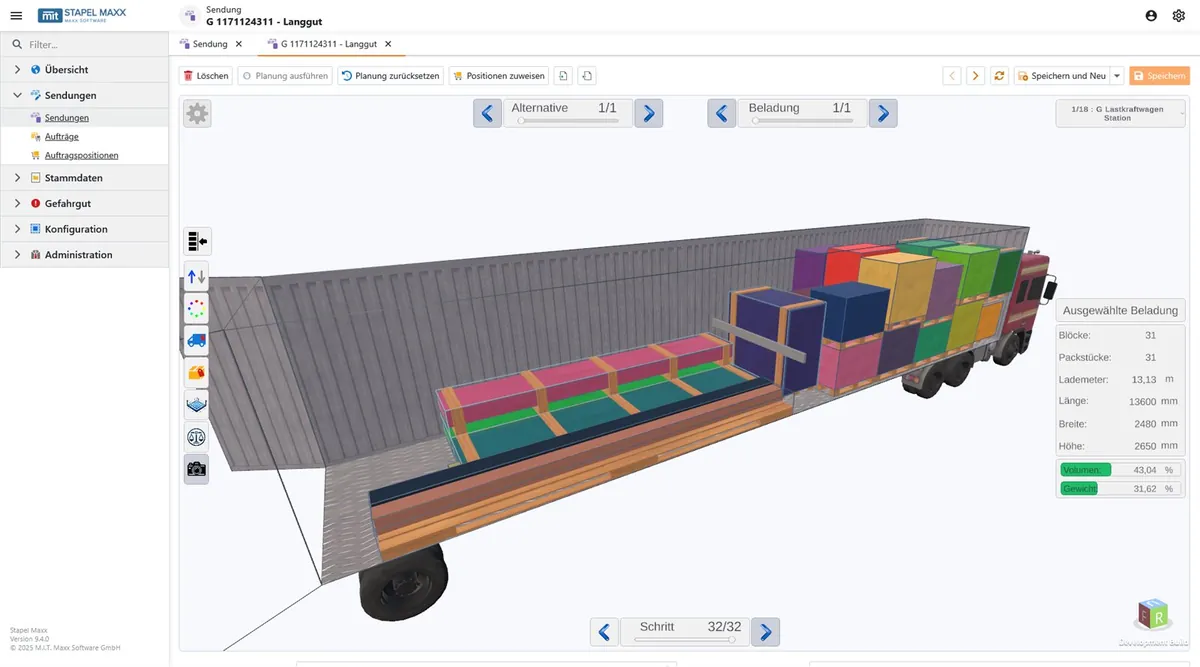Expand the Konfiguration navigation section

coord(18,229)
